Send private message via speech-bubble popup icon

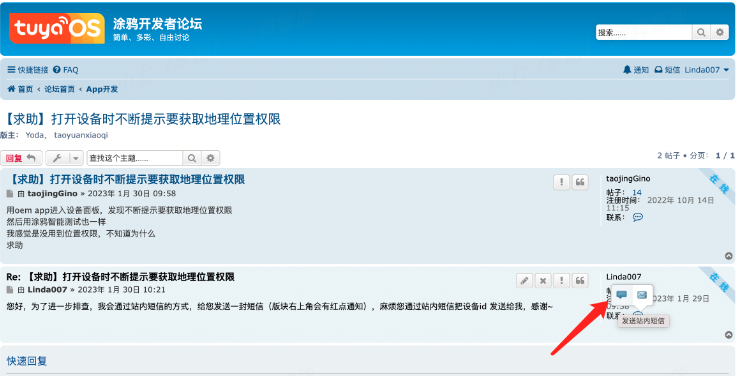point(622,295)
